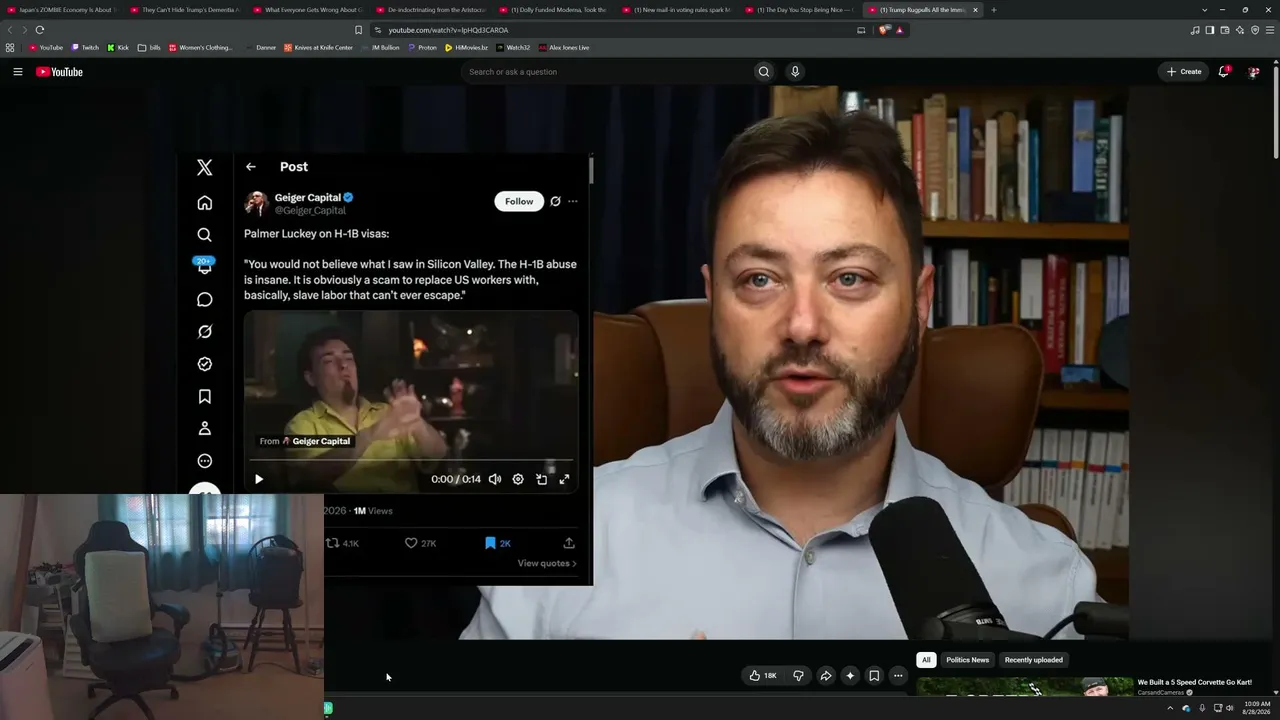Click the Brave Rewards triangle icon

pos(899,30)
